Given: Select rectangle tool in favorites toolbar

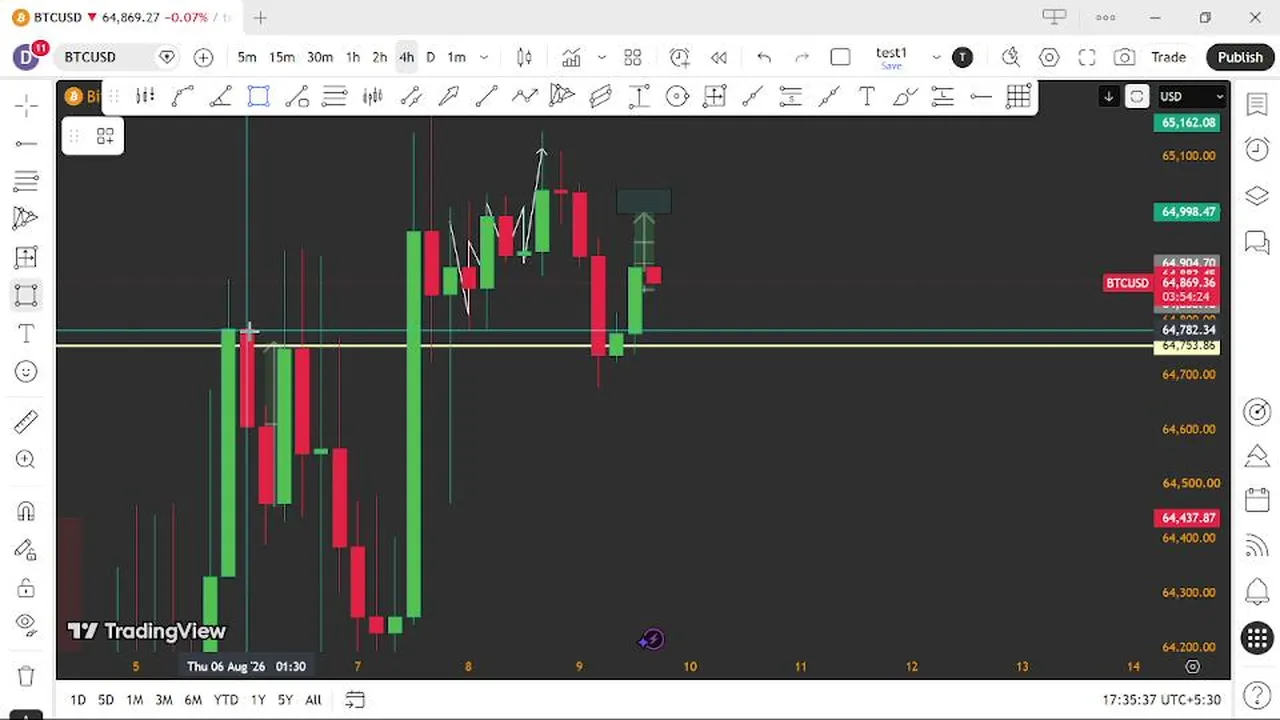Looking at the screenshot, I should click(258, 96).
